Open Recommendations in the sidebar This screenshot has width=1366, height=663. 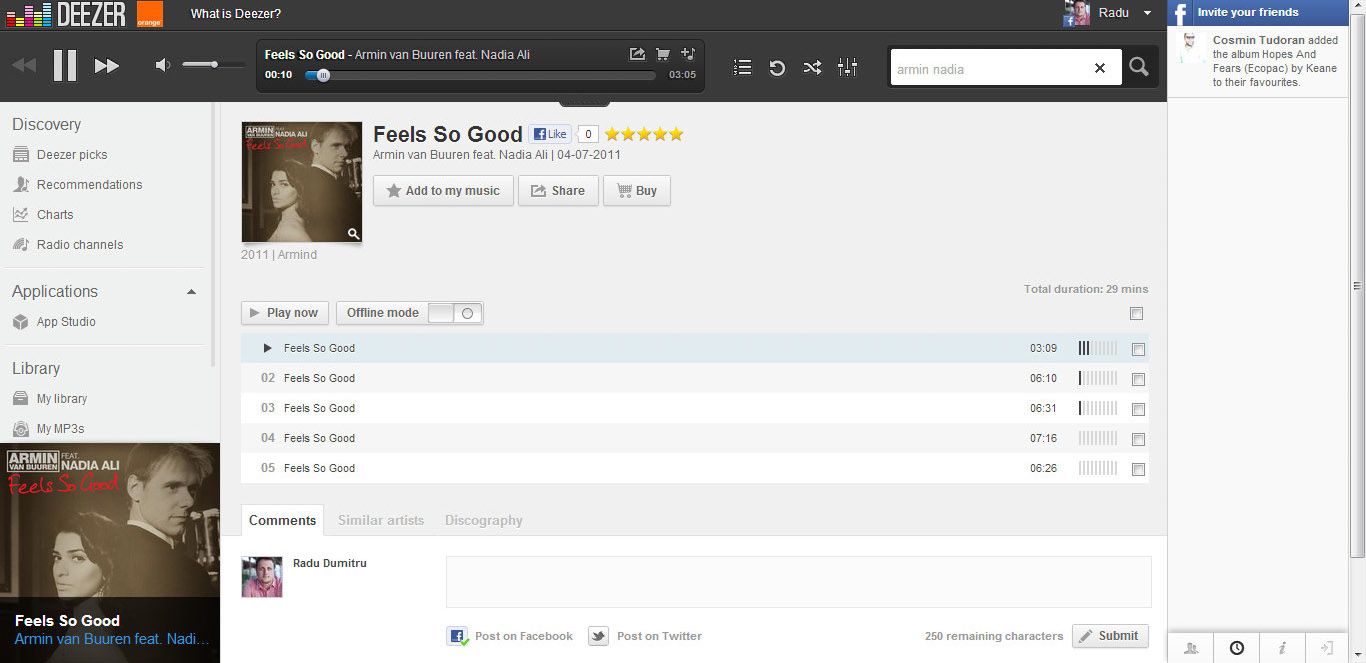(89, 185)
